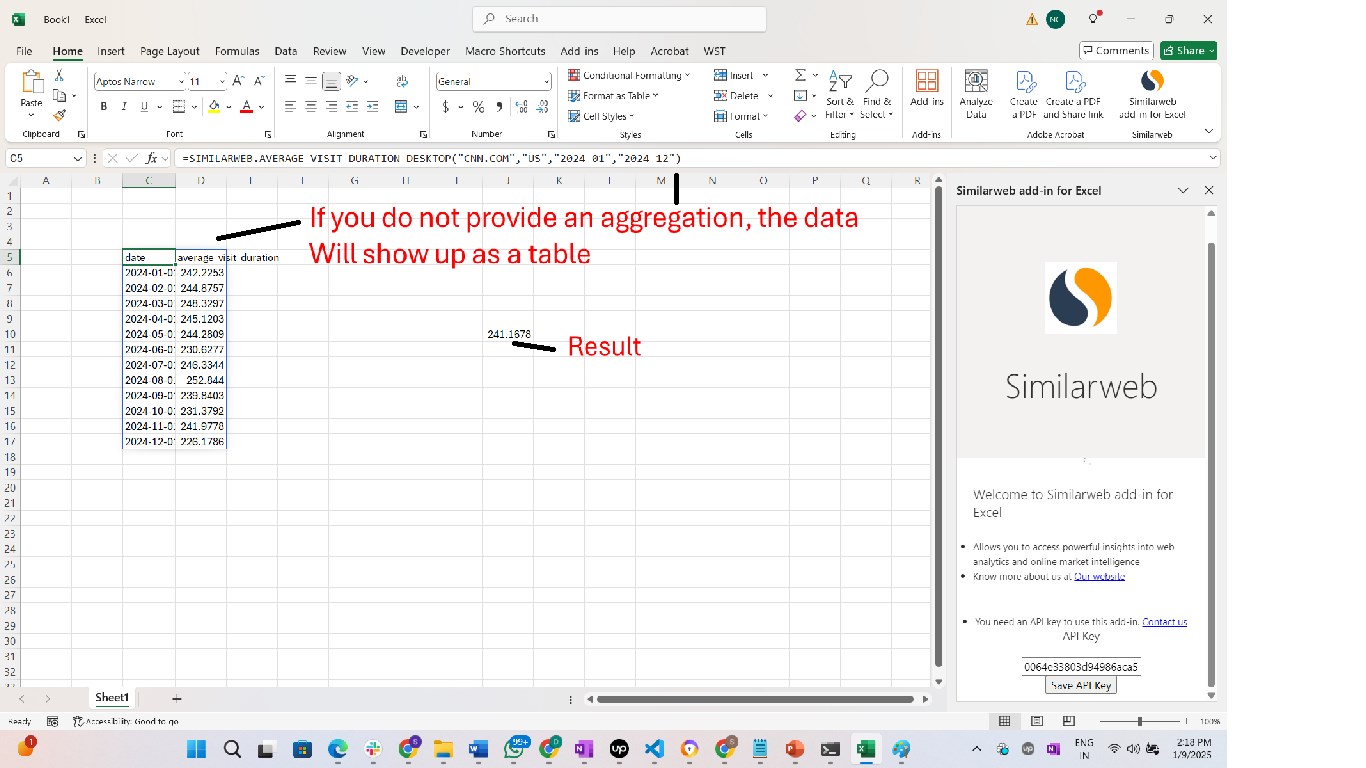The image size is (1366, 768).
Task: Apply italic formatting to the cell
Action: (x=124, y=107)
